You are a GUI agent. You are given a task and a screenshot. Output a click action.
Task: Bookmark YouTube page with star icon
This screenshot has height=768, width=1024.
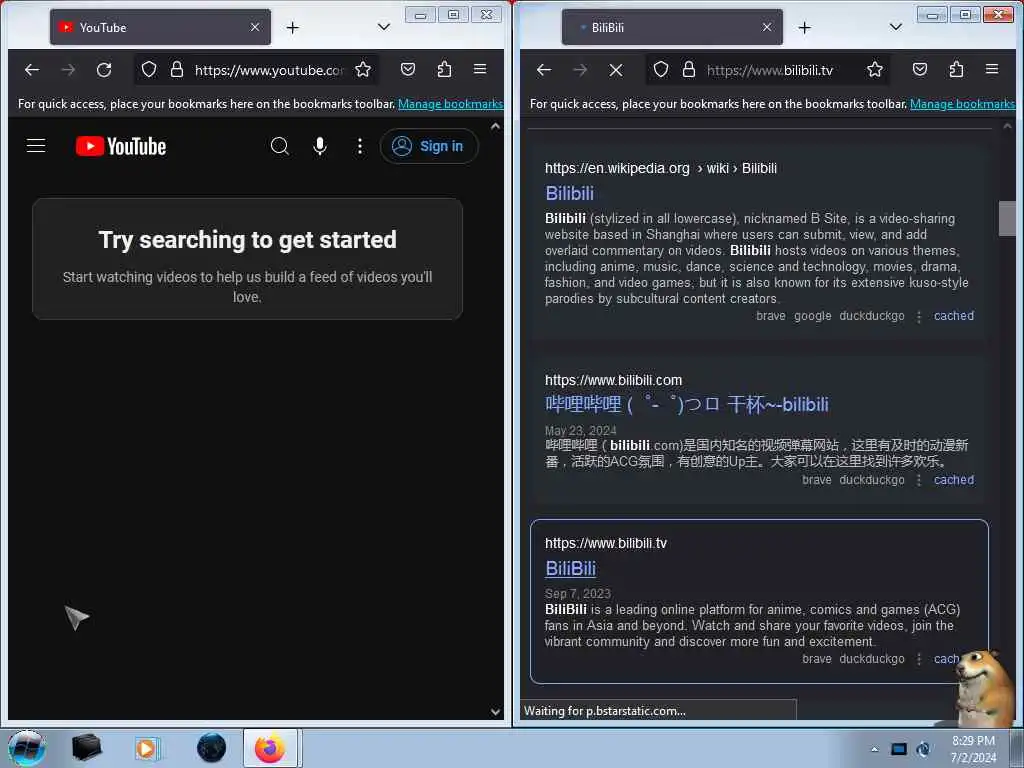(x=363, y=69)
